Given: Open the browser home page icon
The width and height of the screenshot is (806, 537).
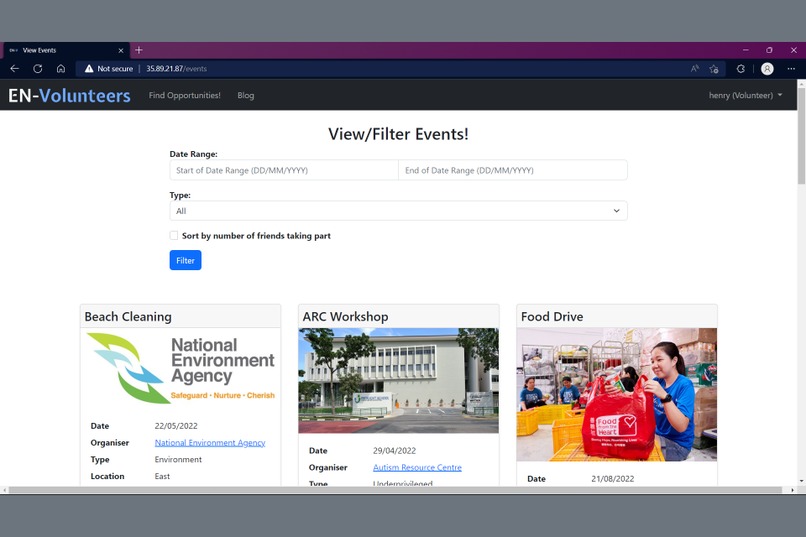Looking at the screenshot, I should 61,68.
